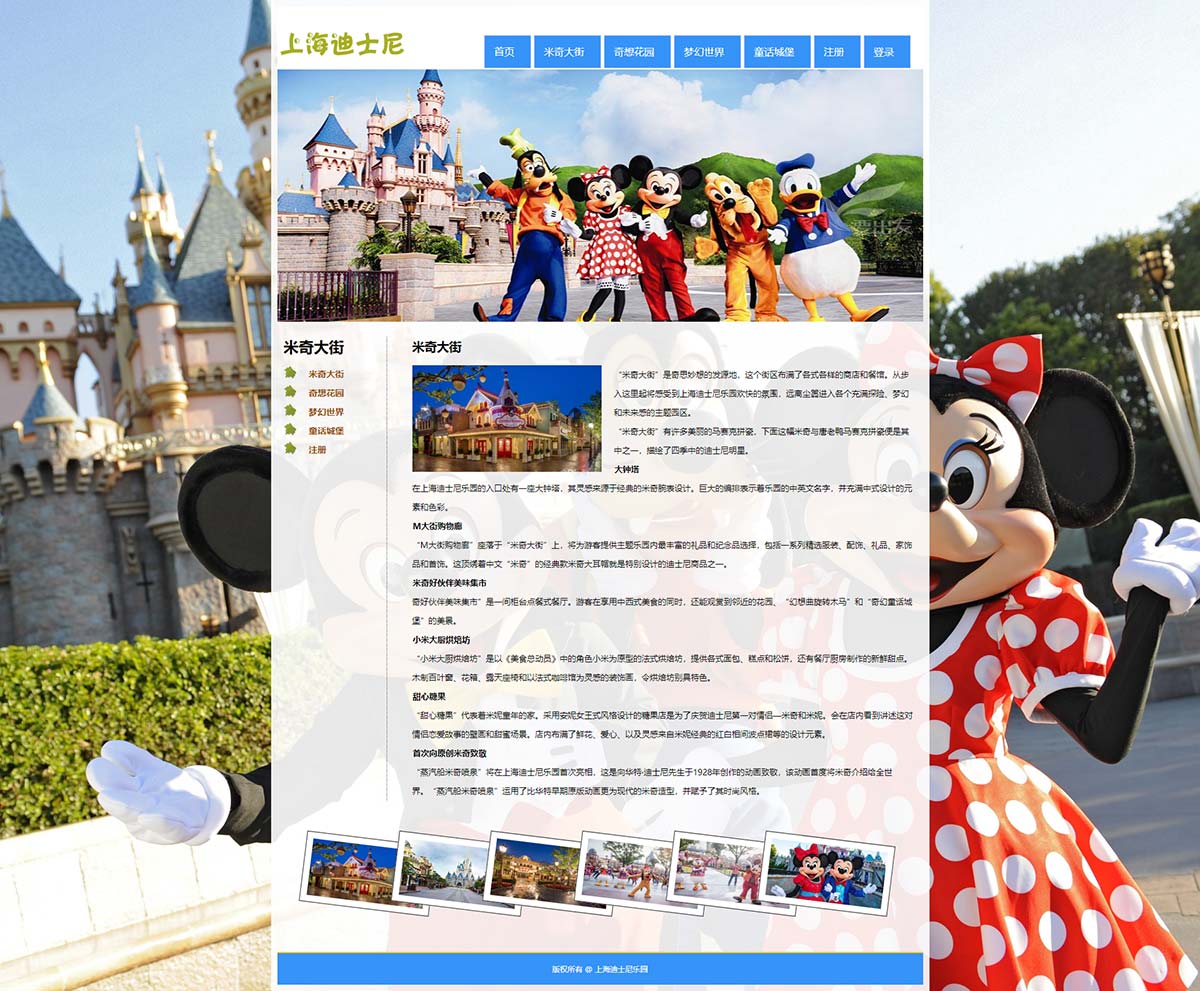Click the 登录 button in top navigation
The width and height of the screenshot is (1200, 991).
(887, 52)
